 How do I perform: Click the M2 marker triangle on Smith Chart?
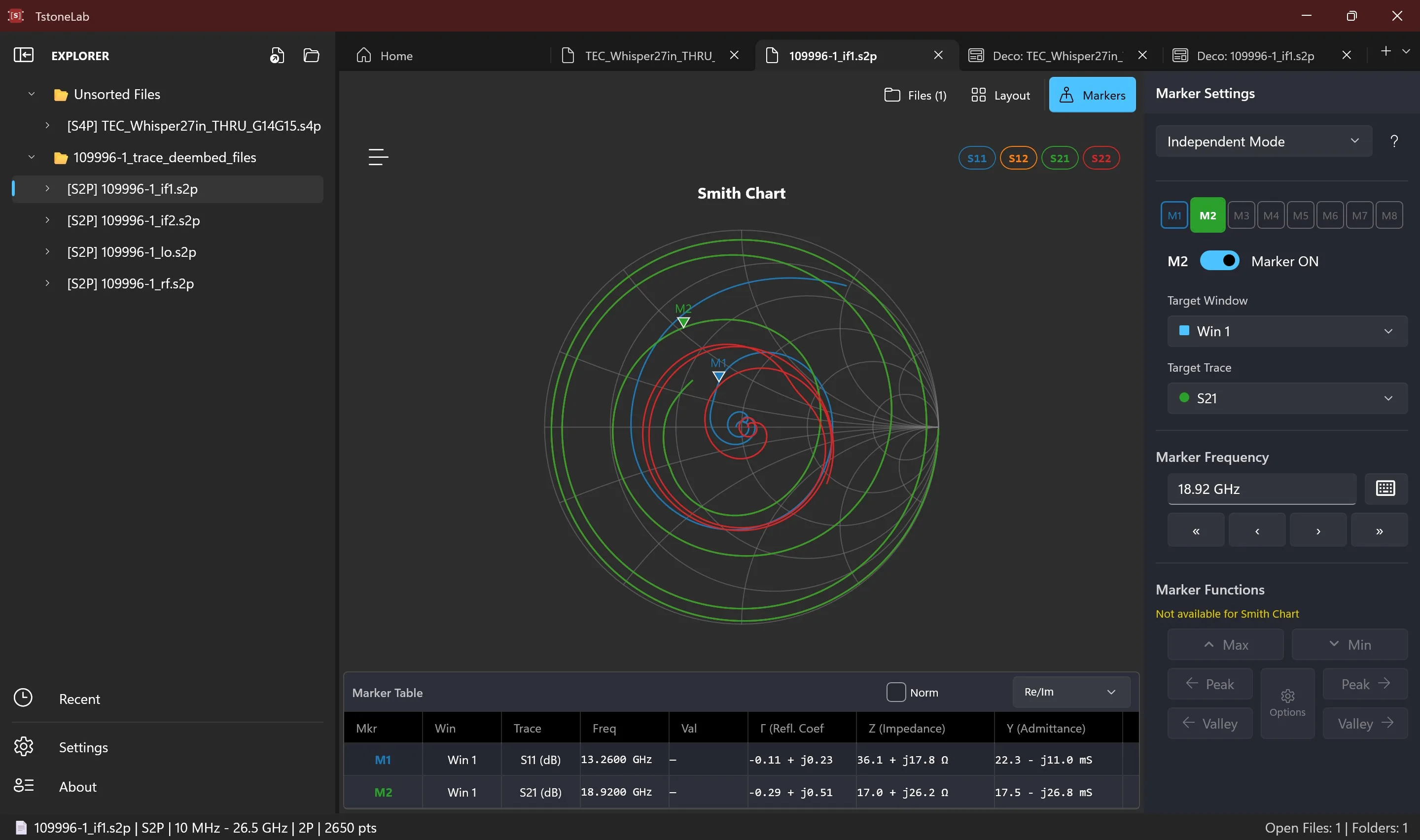pos(683,322)
